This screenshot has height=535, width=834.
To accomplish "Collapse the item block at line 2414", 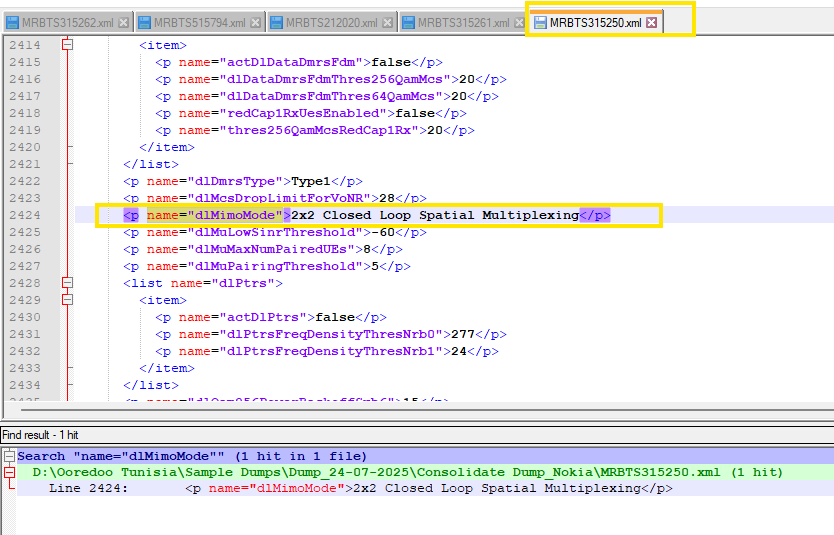I will point(68,45).
